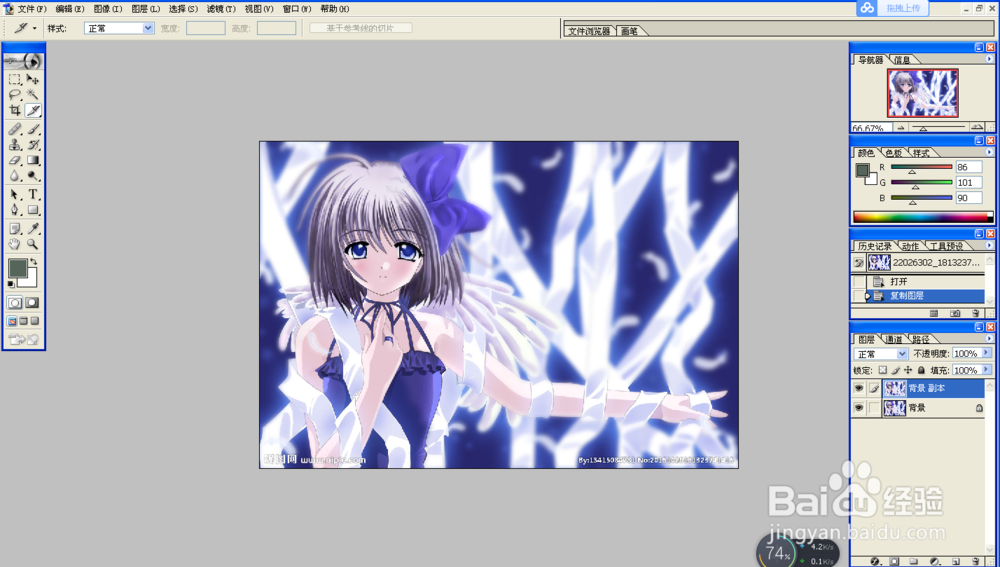Open the 文件浏览器 tab in palette well
The width and height of the screenshot is (1000, 567).
click(x=589, y=31)
